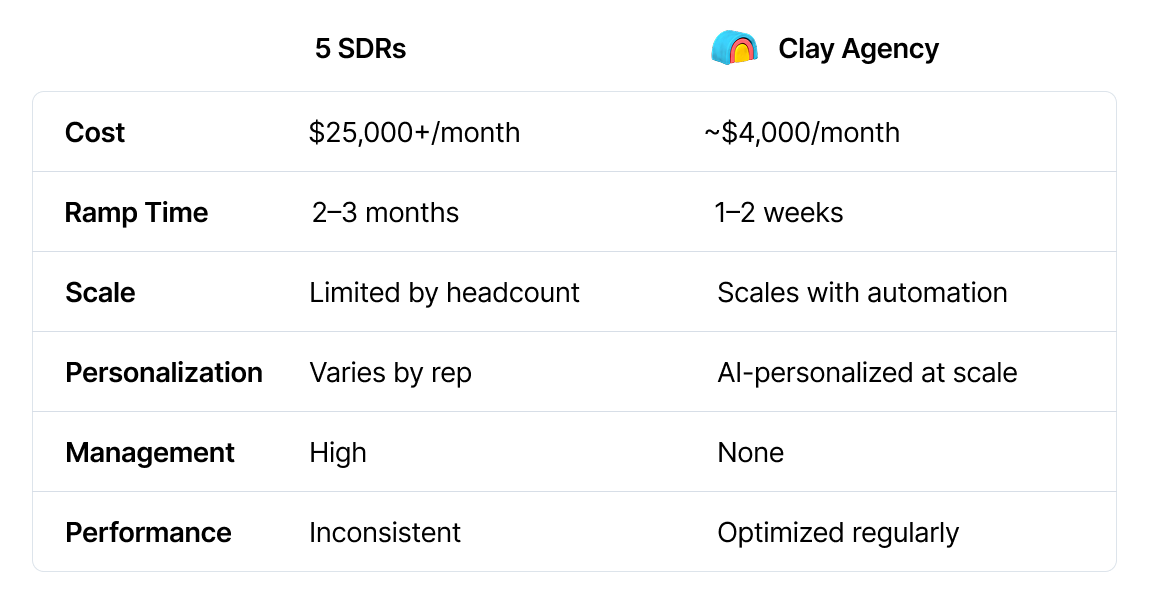Click the AI-personalized at scale cell
Screen dimensions: 1149x612
pos(867,373)
